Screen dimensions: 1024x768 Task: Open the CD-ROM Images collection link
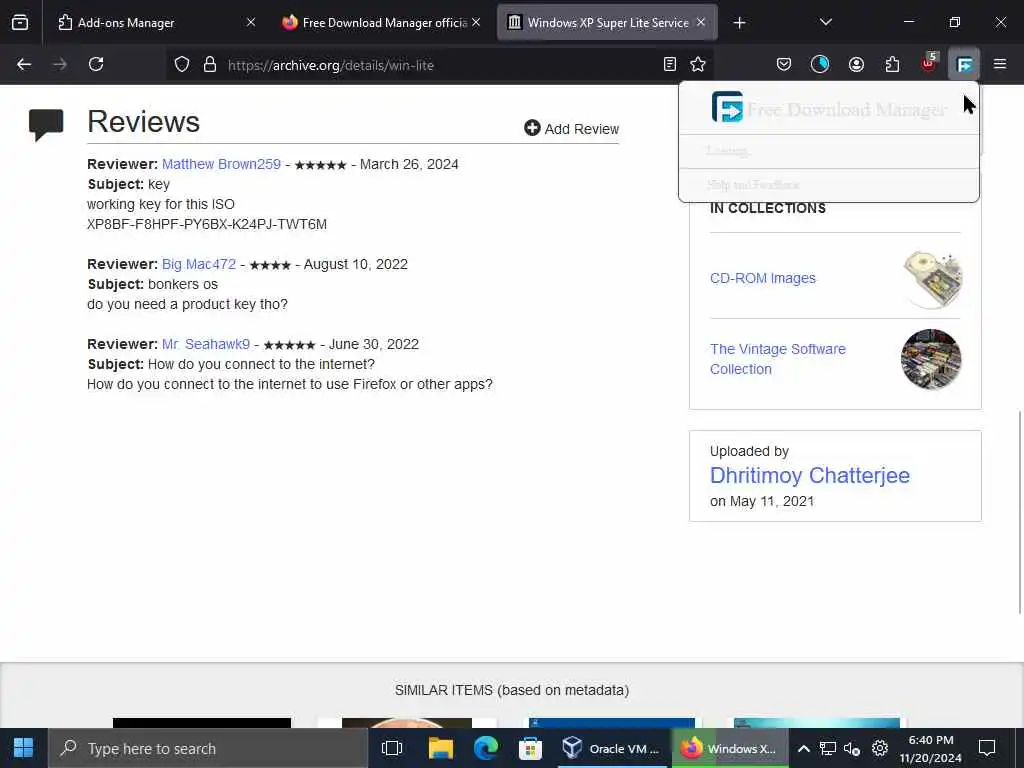(x=763, y=278)
